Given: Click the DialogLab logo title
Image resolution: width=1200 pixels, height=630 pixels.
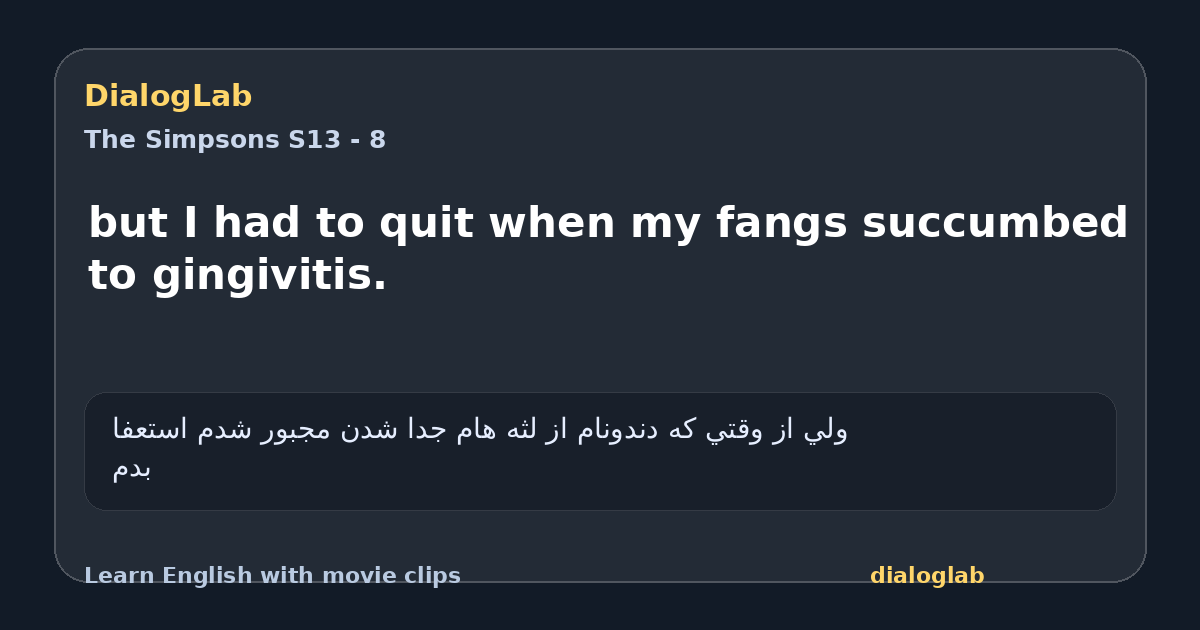Looking at the screenshot, I should (x=168, y=96).
